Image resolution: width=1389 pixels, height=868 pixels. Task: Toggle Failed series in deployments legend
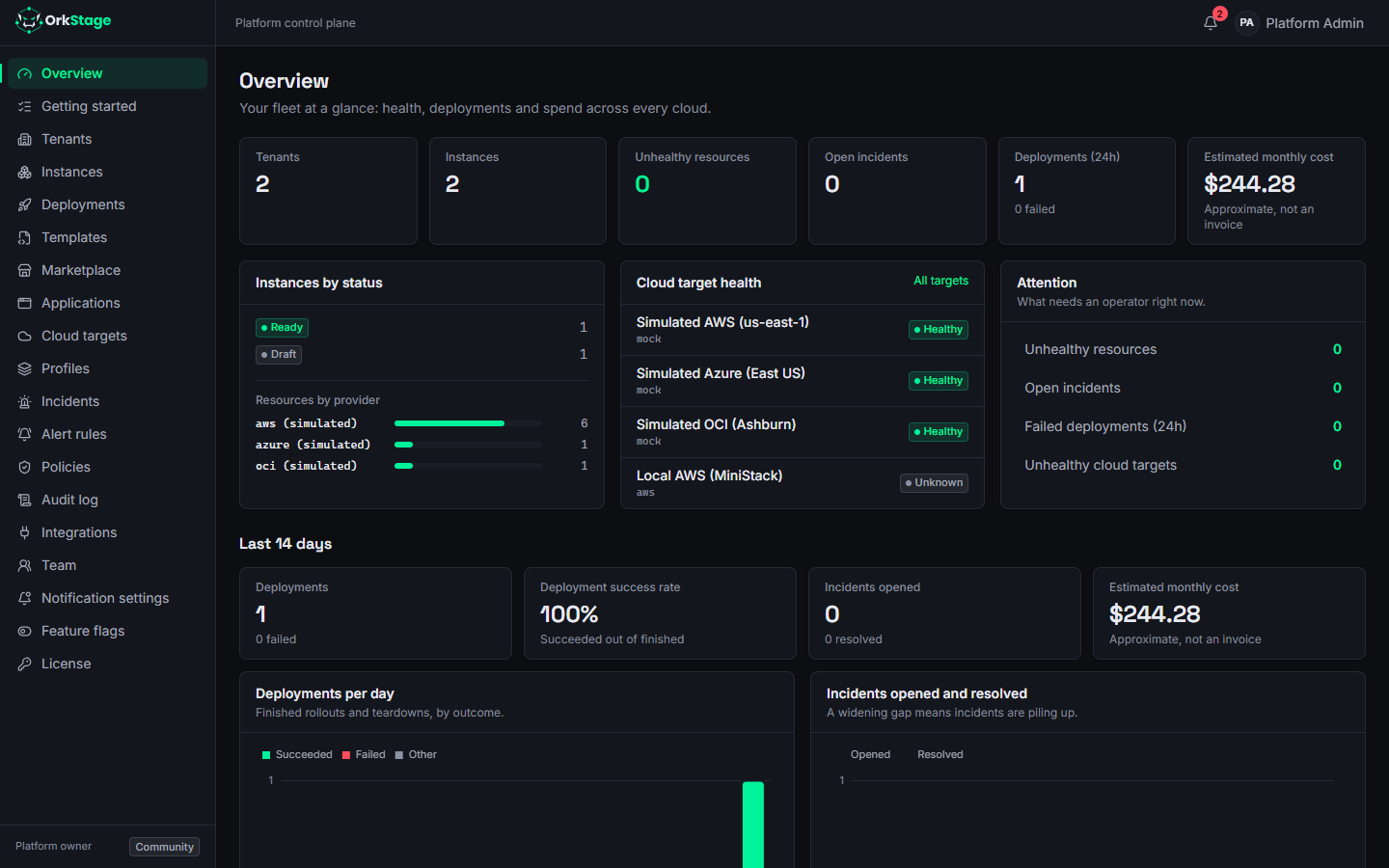pyautogui.click(x=364, y=754)
